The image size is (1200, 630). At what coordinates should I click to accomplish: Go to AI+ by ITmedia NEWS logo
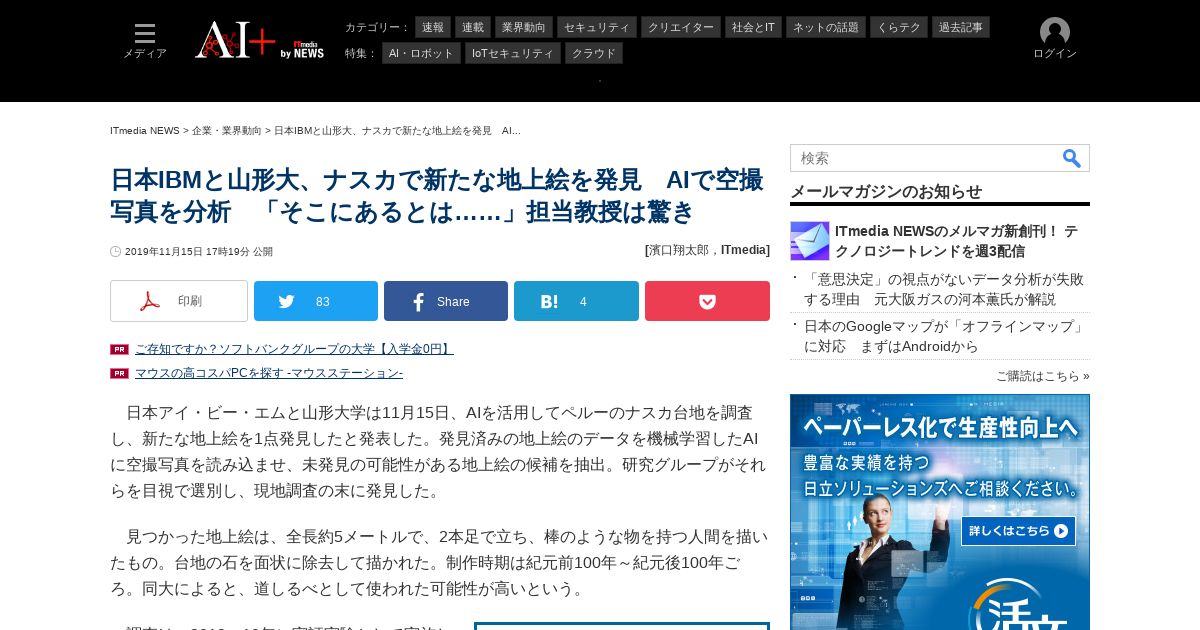[259, 40]
